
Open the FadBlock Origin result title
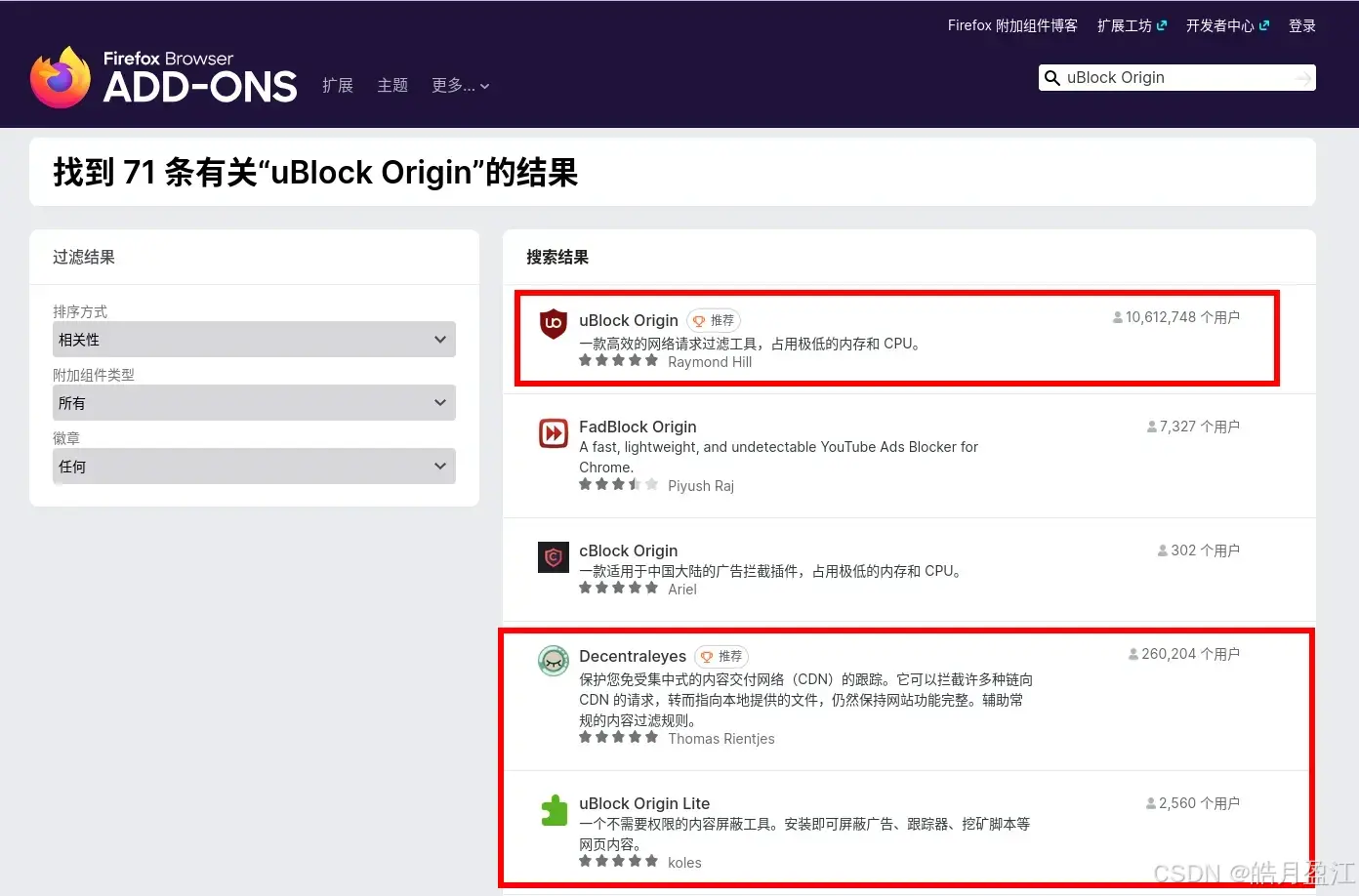[638, 427]
